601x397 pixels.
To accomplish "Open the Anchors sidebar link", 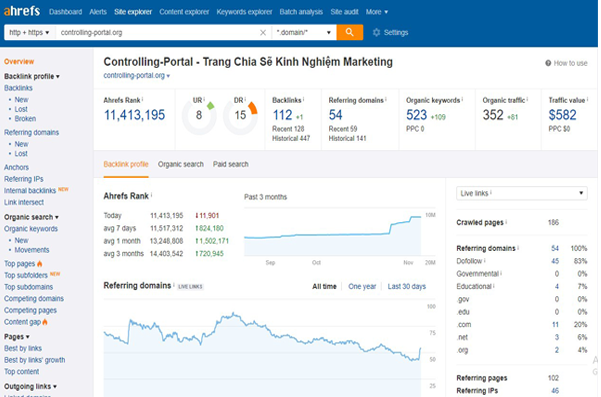I will coord(16,167).
